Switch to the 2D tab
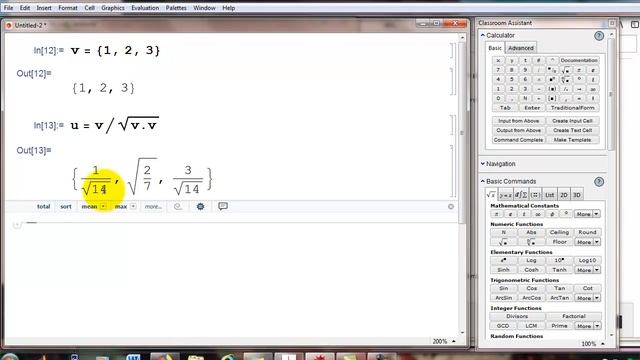This screenshot has height=360, width=640. [564, 195]
